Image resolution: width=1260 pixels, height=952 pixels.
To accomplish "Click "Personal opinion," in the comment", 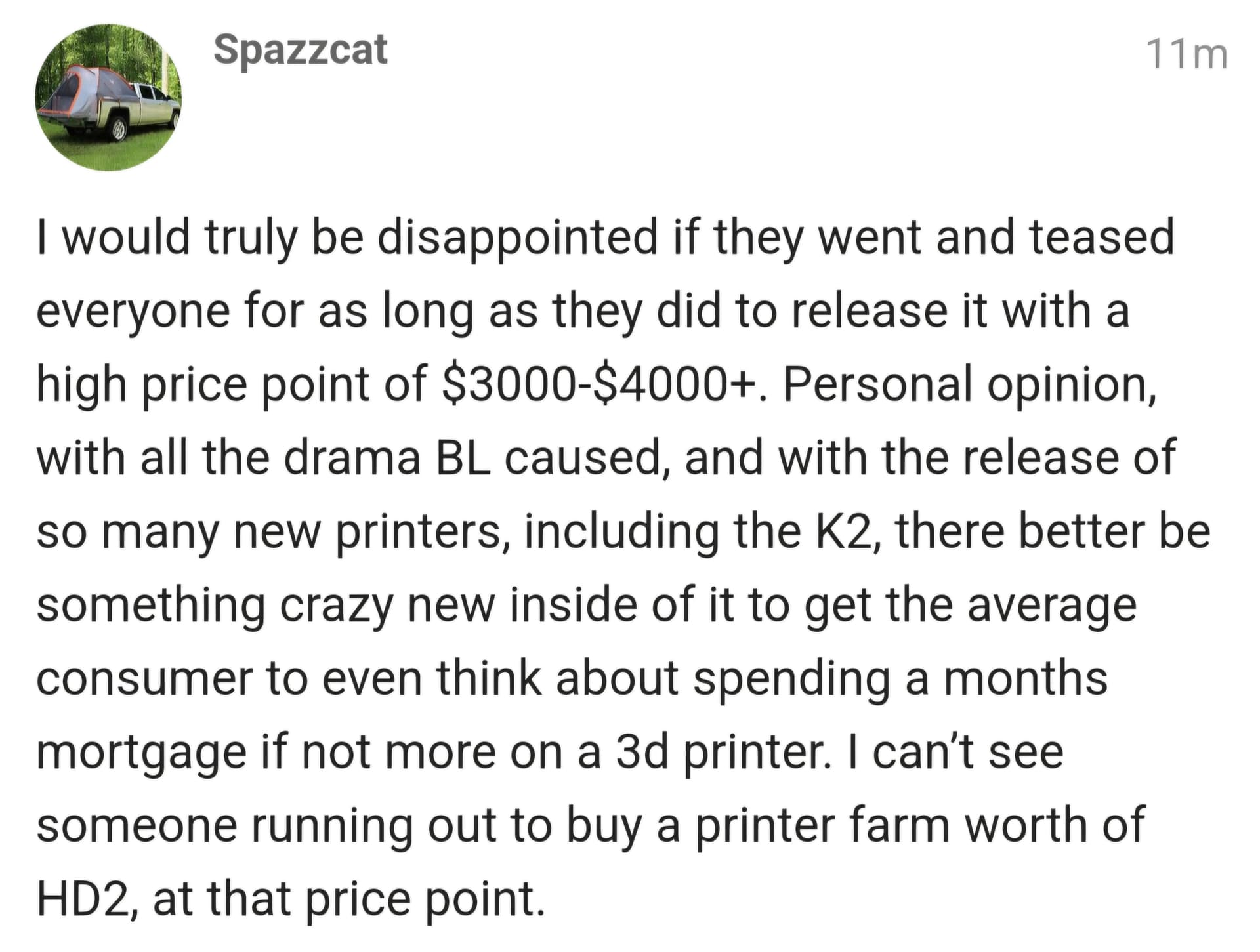I will pyautogui.click(x=970, y=385).
